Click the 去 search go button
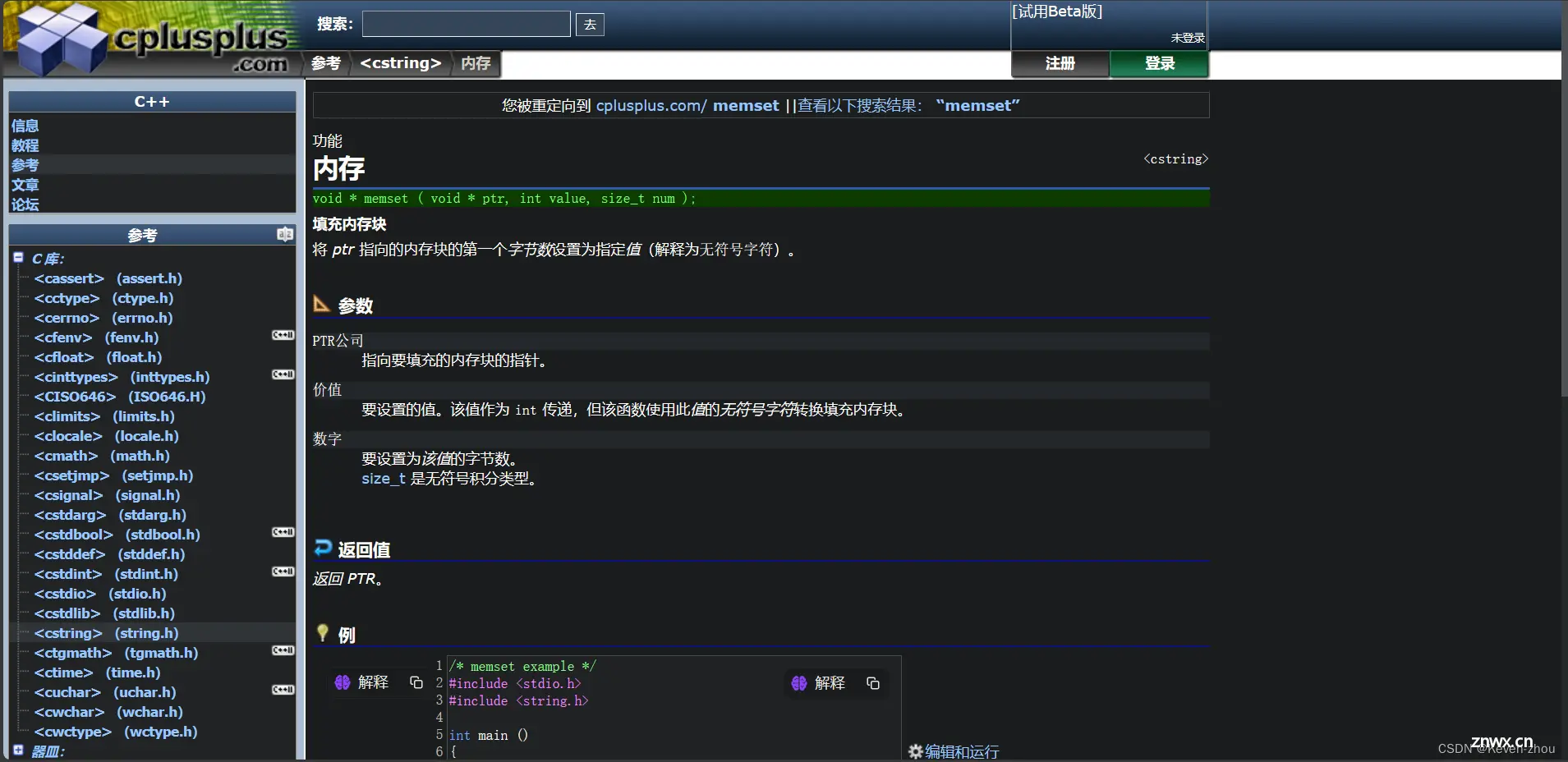1568x762 pixels. pyautogui.click(x=590, y=25)
